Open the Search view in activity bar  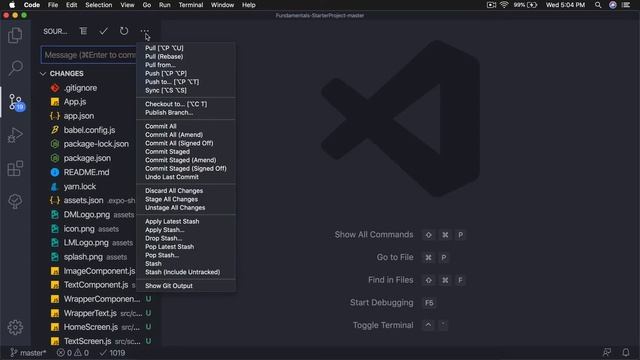click(x=15, y=68)
